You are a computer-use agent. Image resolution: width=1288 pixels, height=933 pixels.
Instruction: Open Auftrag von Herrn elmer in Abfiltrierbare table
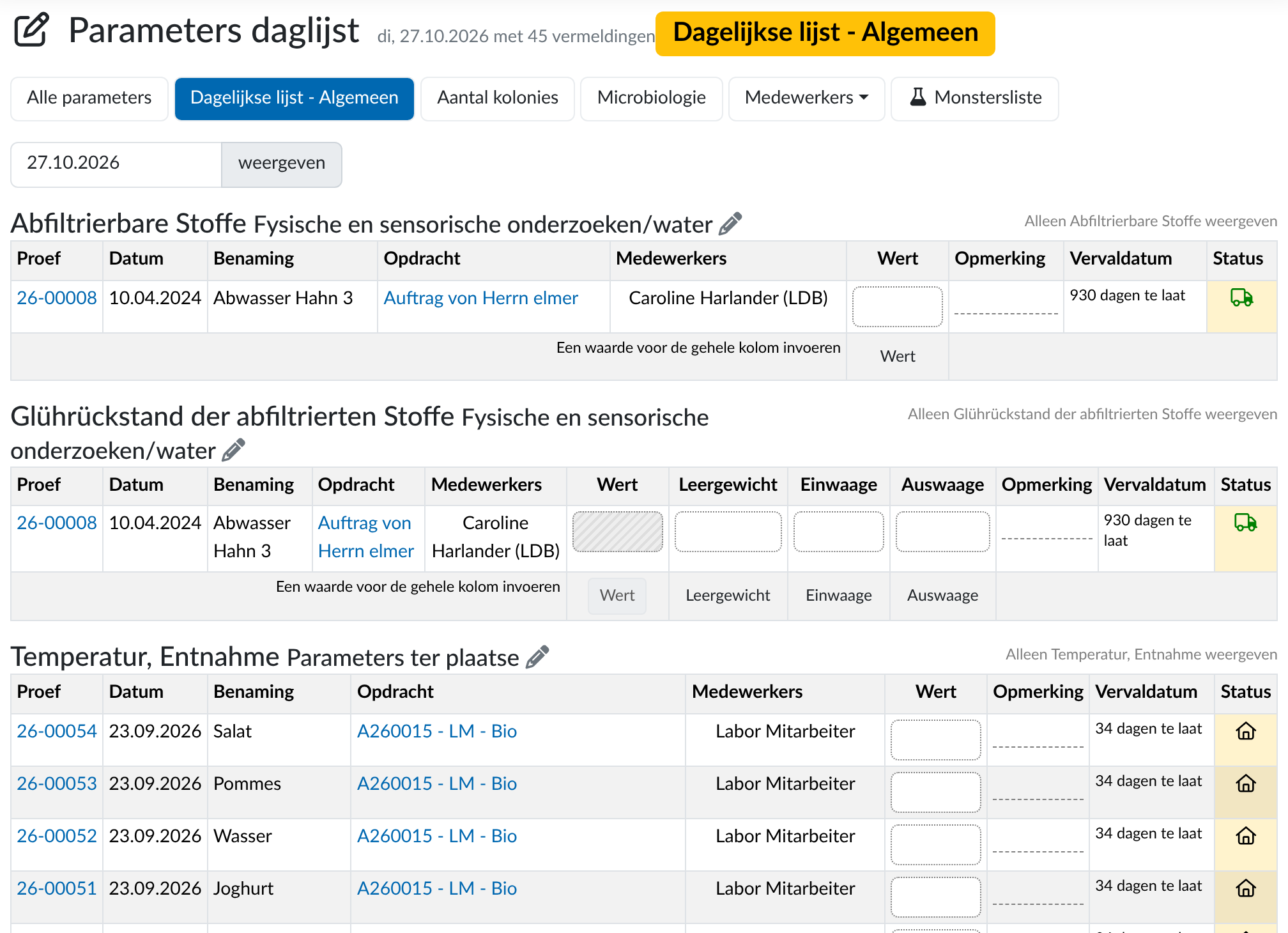[x=480, y=298]
